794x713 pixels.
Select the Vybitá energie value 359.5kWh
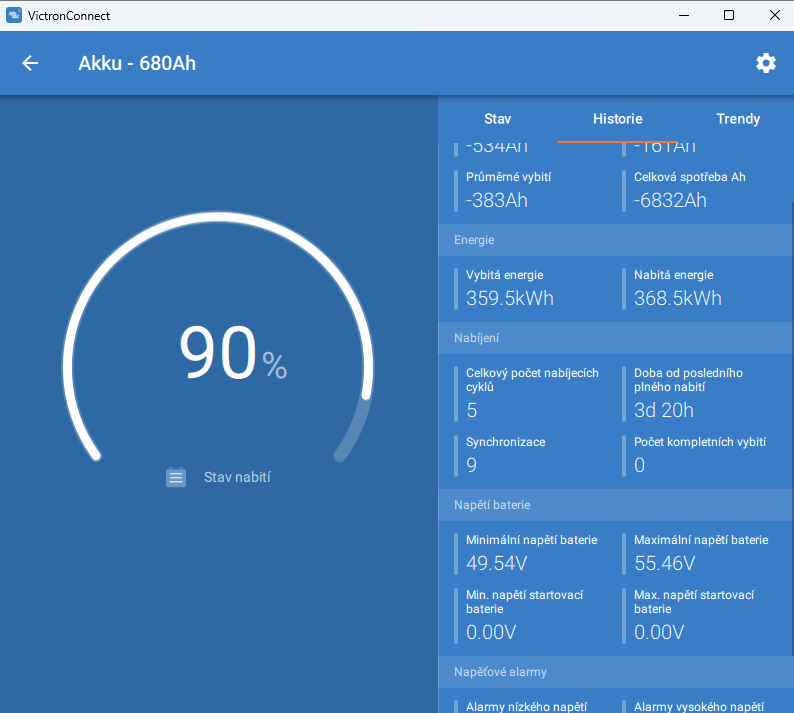click(509, 298)
